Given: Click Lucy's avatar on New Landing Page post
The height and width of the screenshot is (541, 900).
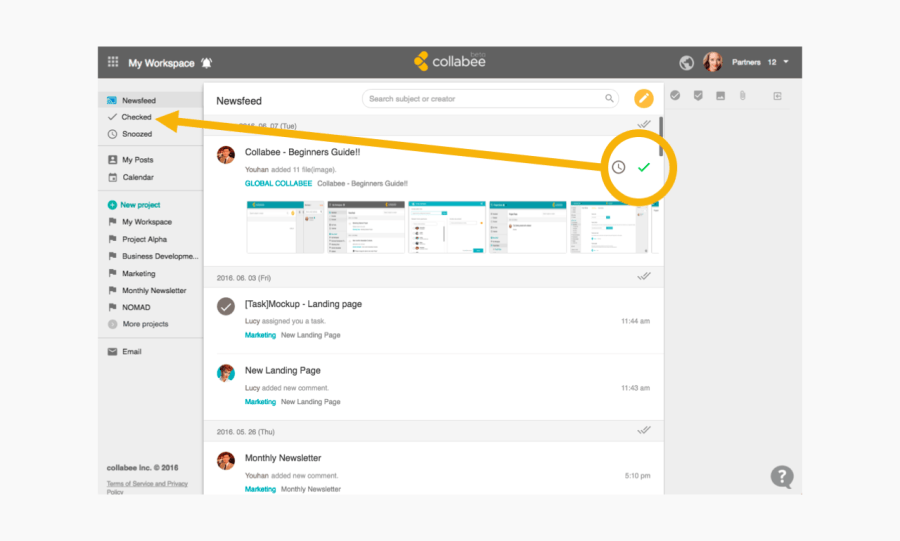Looking at the screenshot, I should tap(226, 373).
